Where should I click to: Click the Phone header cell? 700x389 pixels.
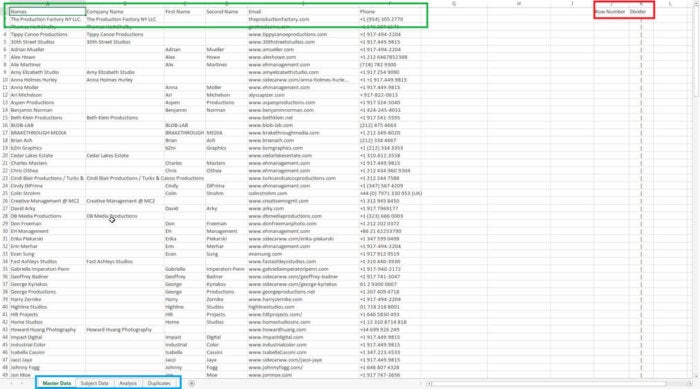[x=389, y=12]
